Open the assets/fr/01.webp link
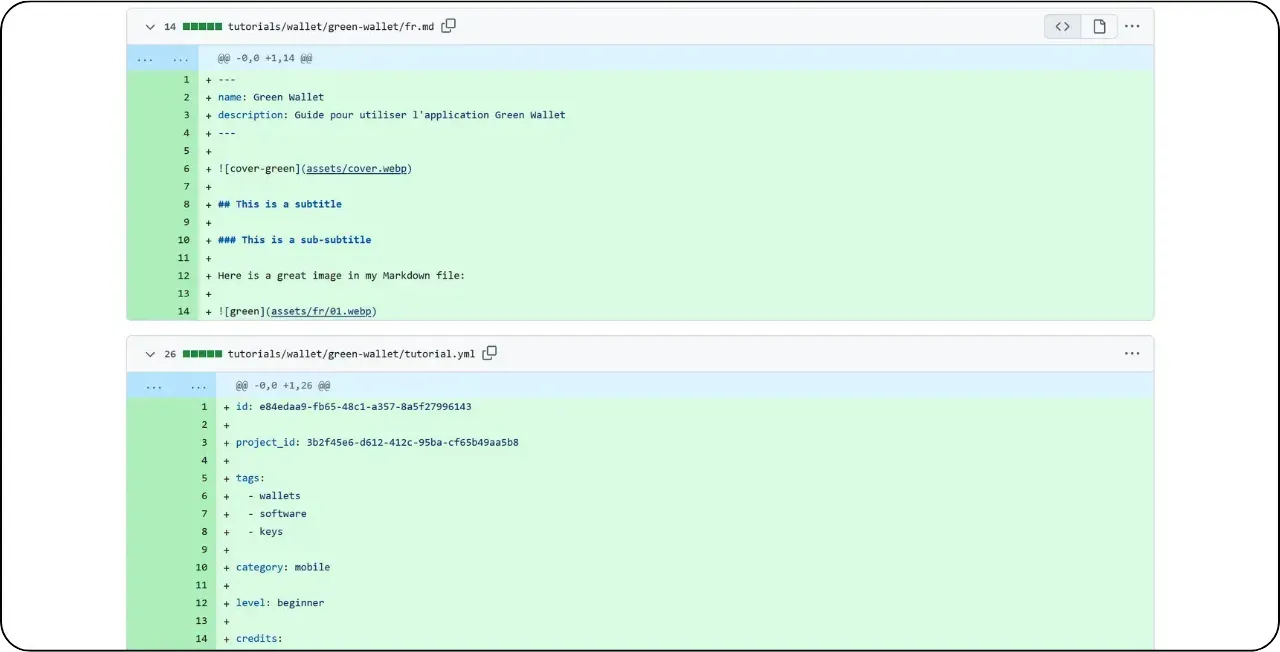Screen dimensions: 1280x652 tap(321, 311)
